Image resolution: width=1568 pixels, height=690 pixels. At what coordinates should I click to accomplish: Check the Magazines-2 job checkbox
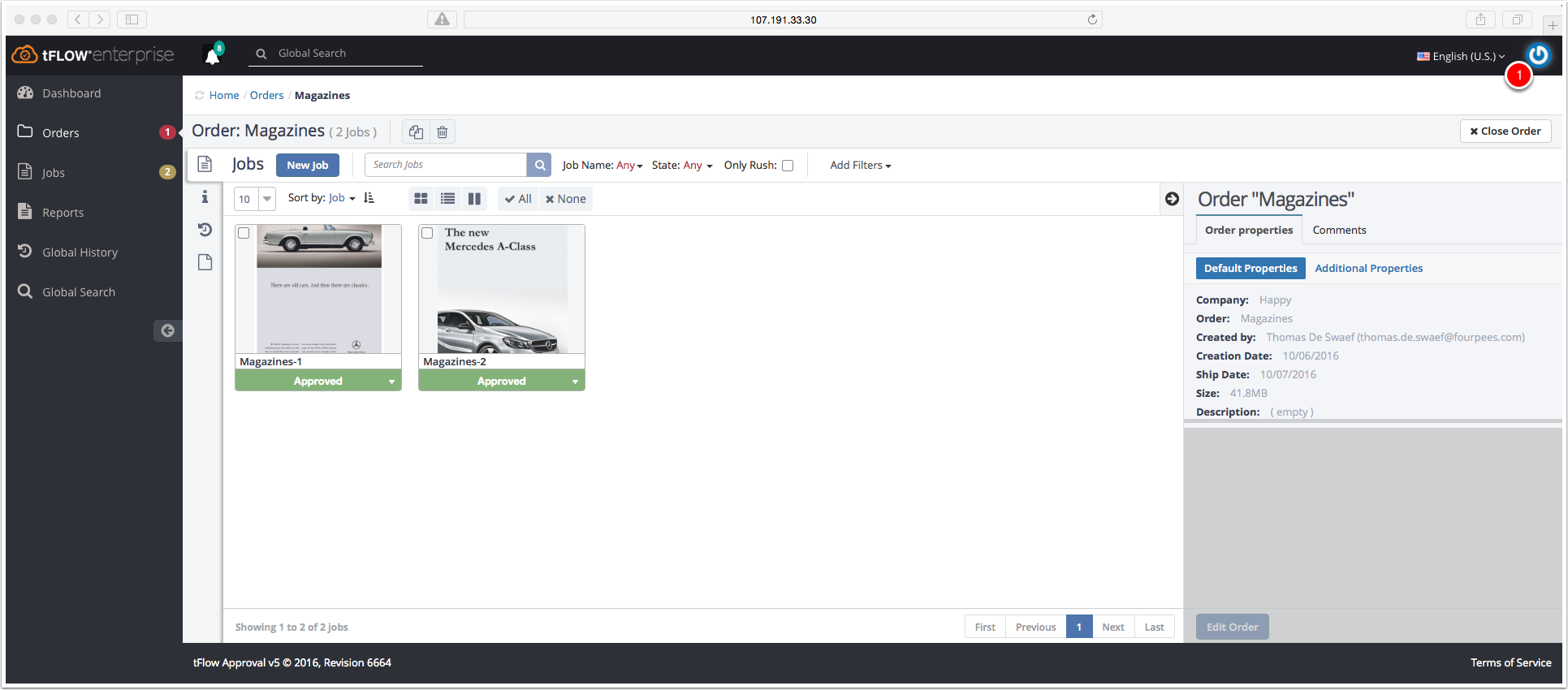click(427, 233)
